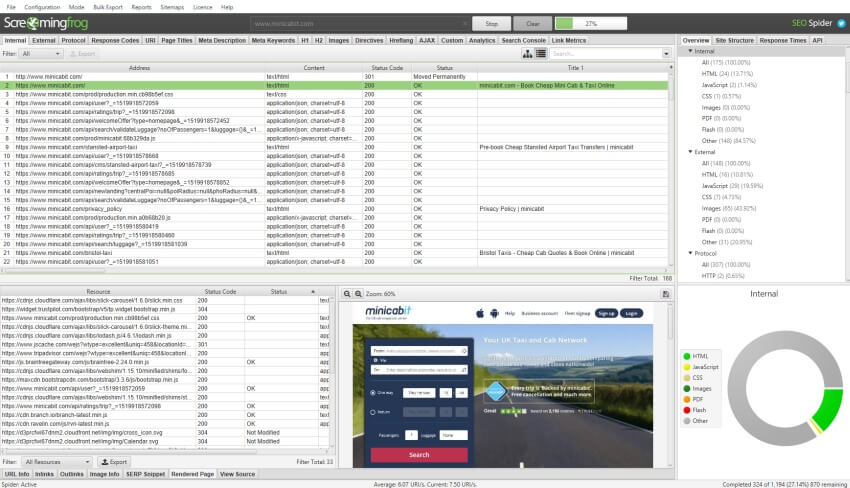
Task: Click the zoom out magnifier in rendered page
Action: (346, 294)
